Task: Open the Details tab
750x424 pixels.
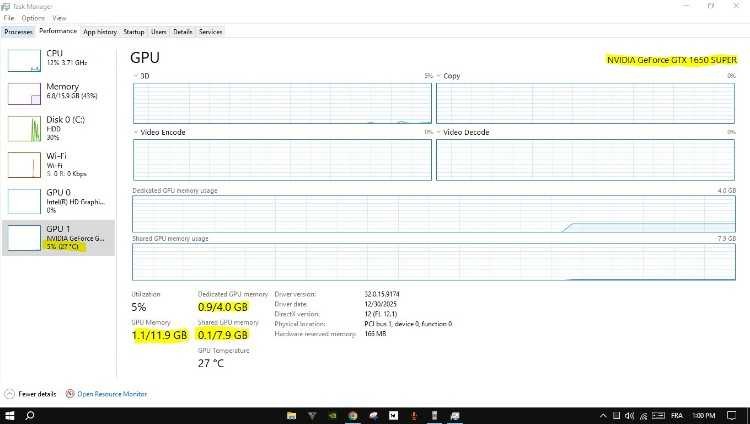Action: (x=183, y=32)
